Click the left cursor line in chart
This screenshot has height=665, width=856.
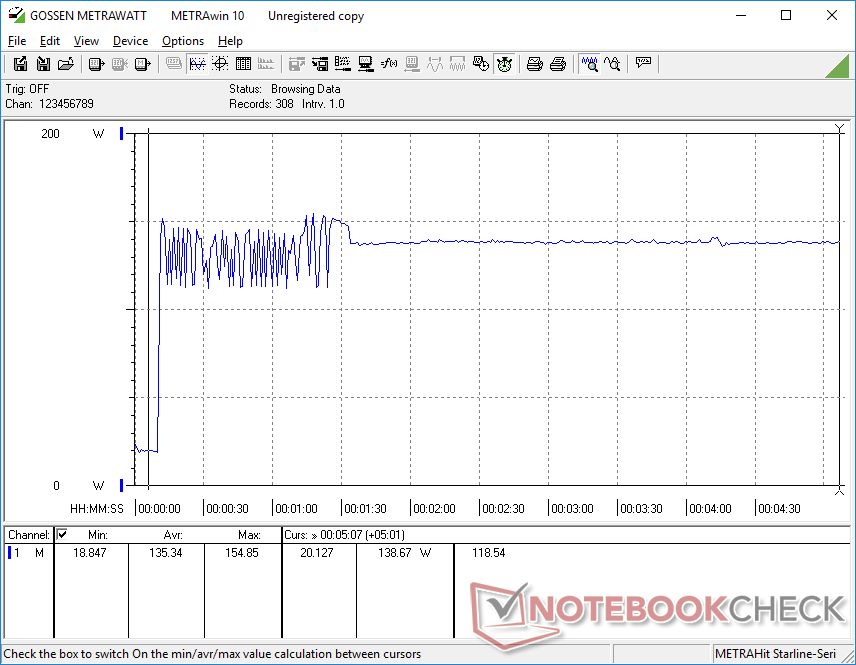pos(148,308)
